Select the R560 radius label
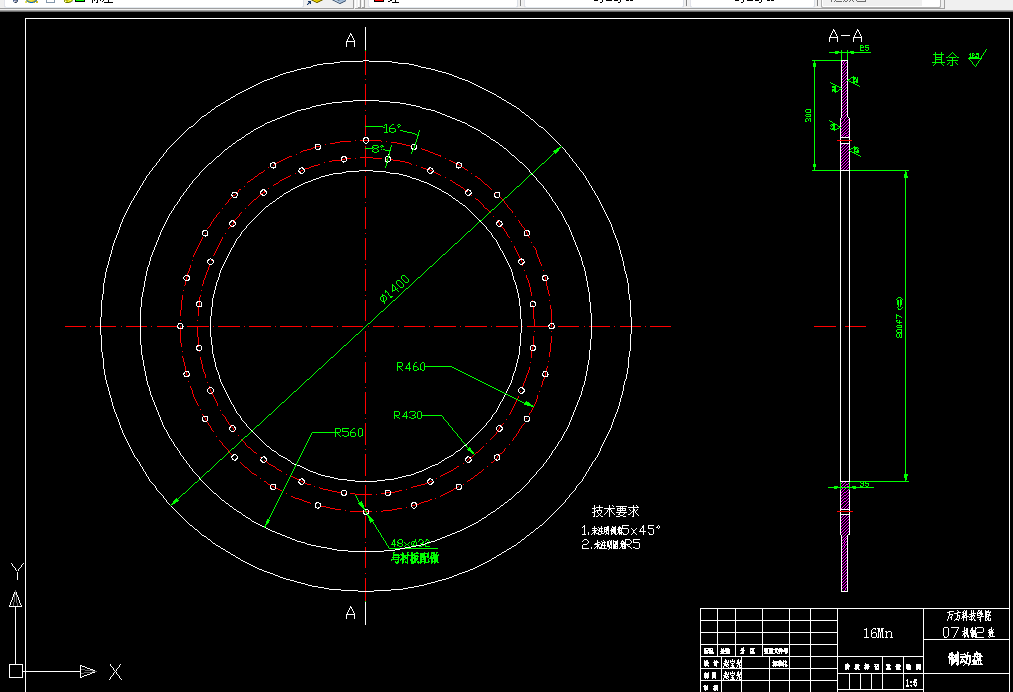The width and height of the screenshot is (1013, 692). (349, 432)
